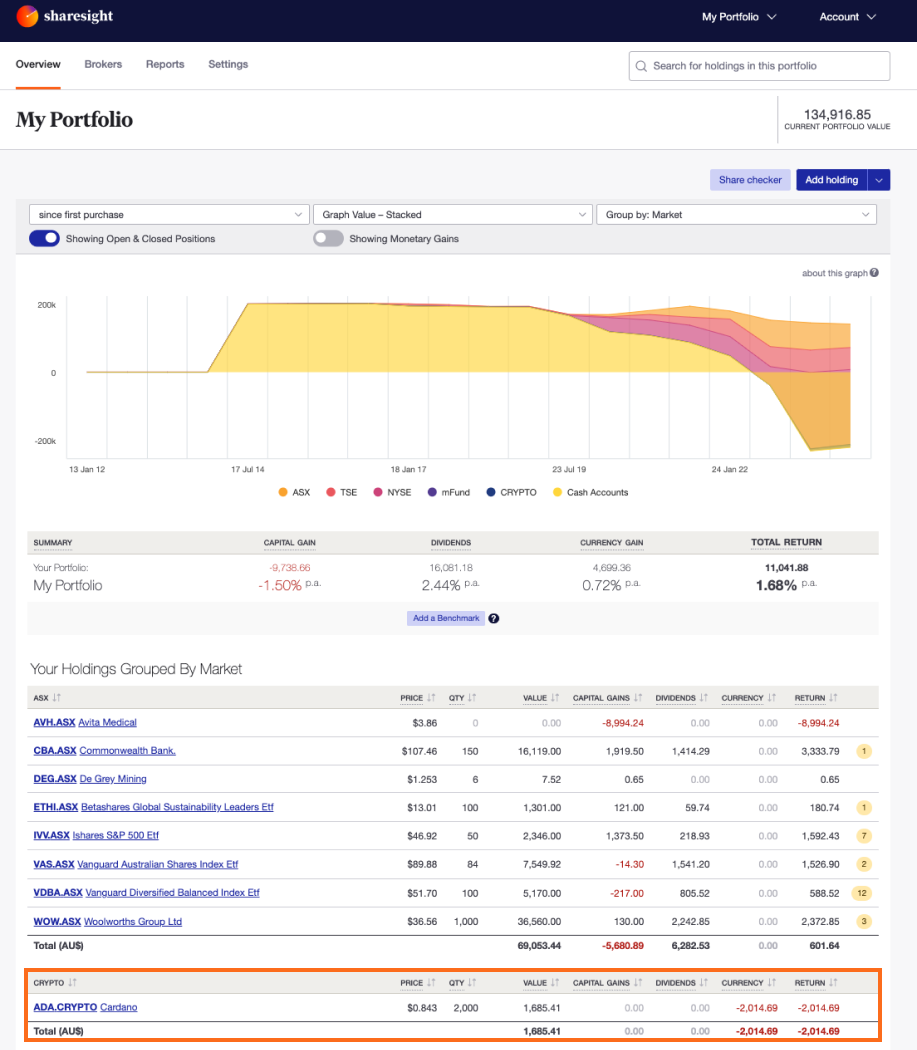Sort ASX table by Currency icon

[772, 698]
